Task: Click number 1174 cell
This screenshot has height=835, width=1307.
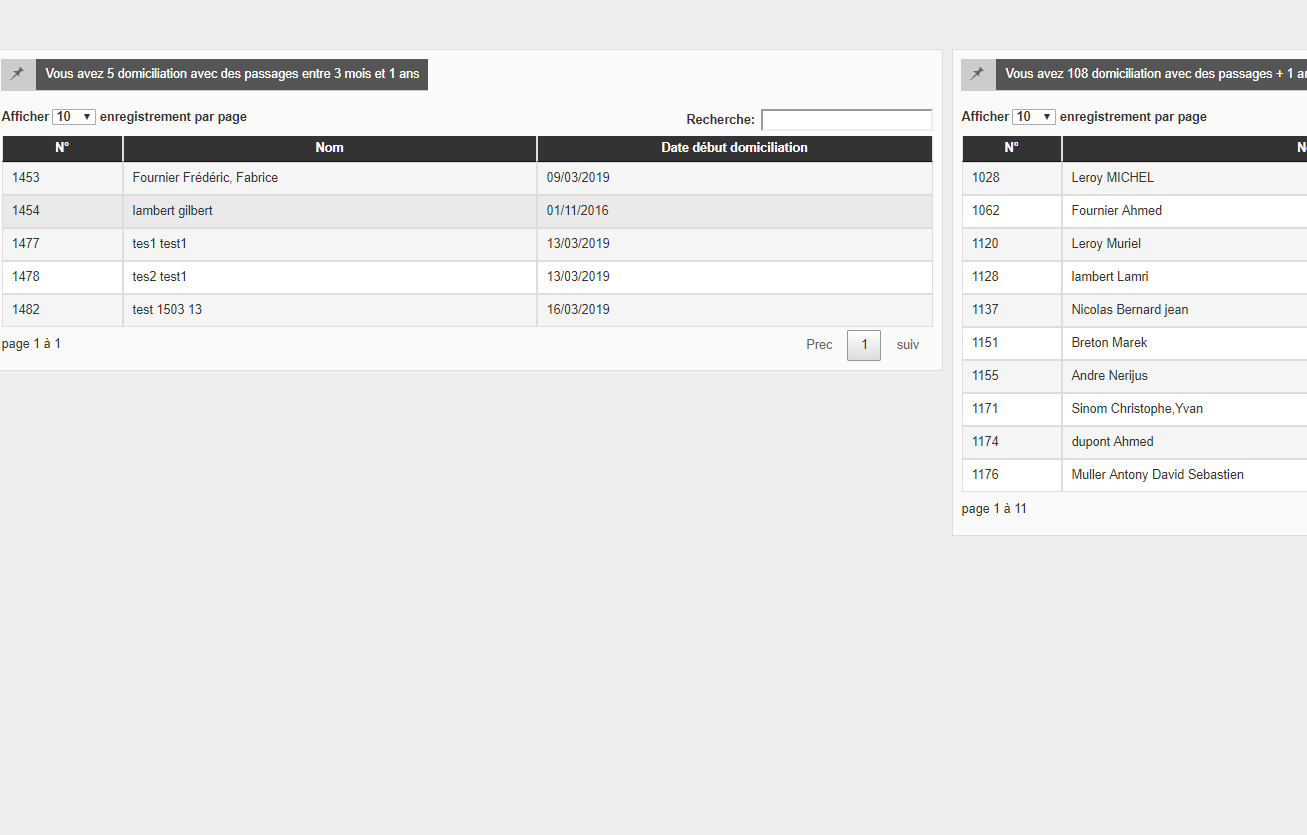Action: 1012,442
